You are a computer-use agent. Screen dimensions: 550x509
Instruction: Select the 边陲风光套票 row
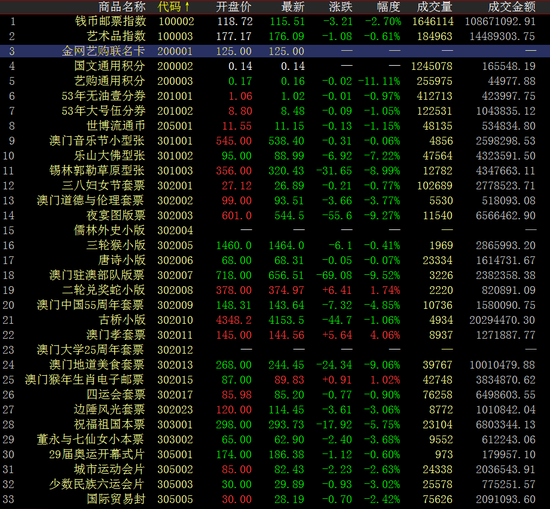[x=275, y=409]
